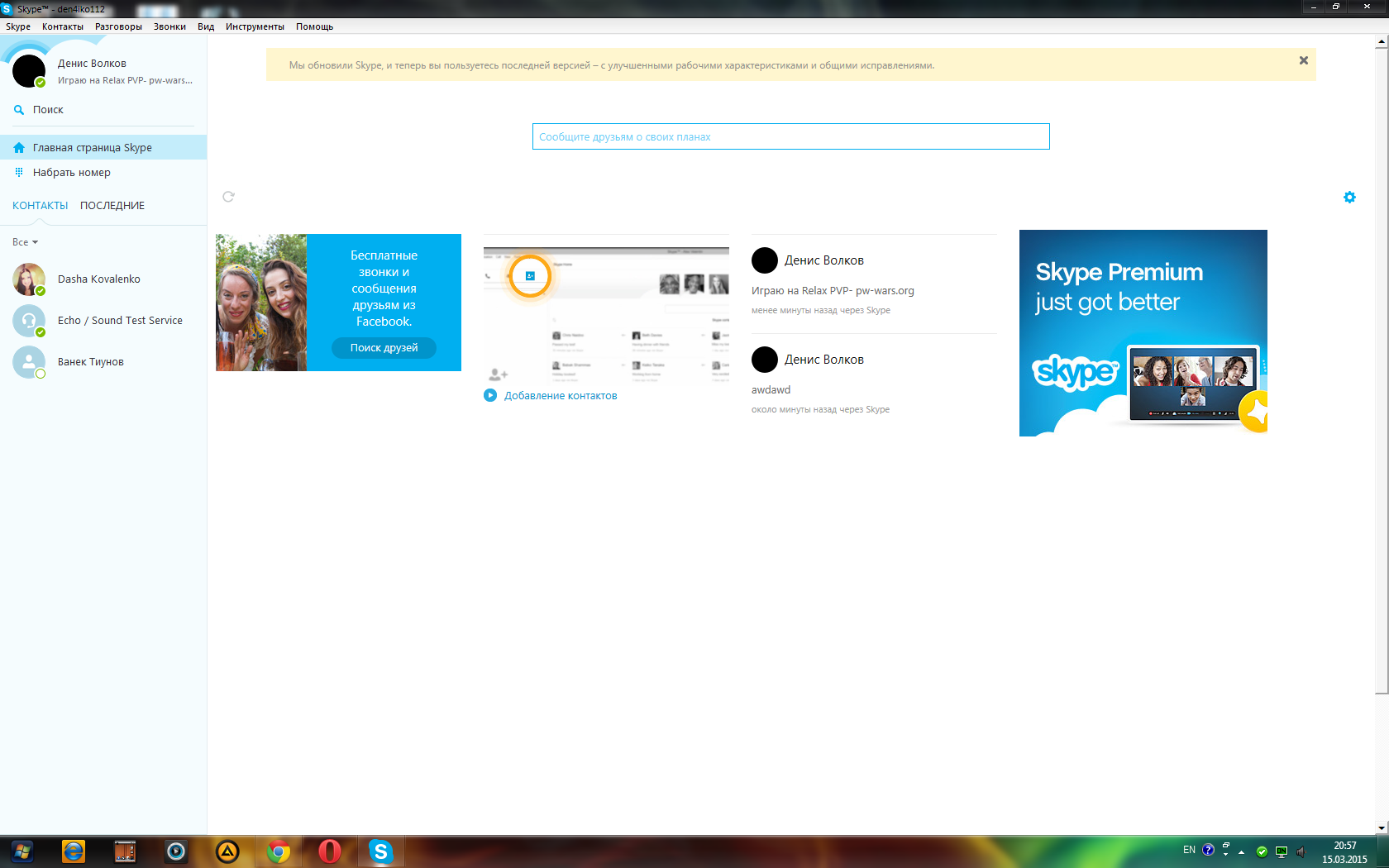Click the network tray icon

[x=1282, y=851]
